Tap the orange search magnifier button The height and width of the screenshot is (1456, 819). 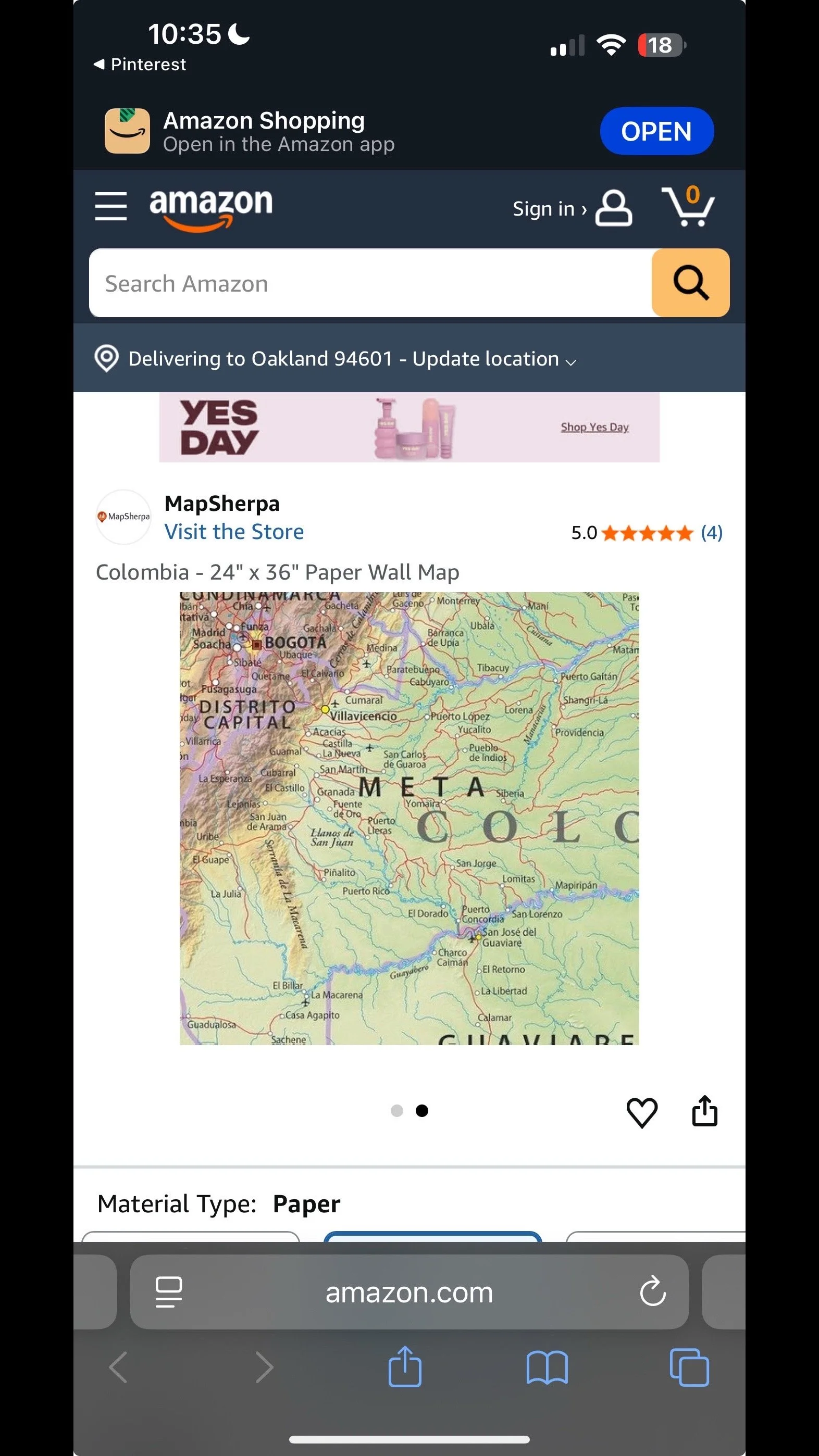coord(690,283)
